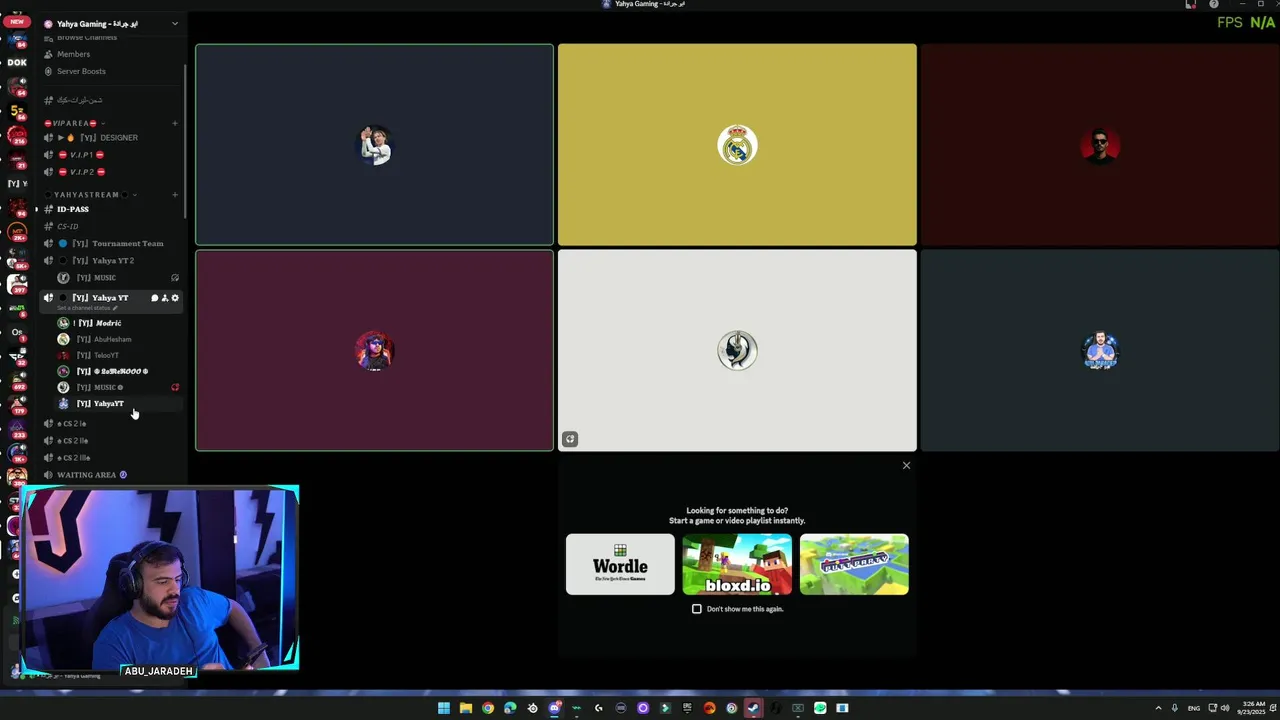
Task: Open Steam from taskbar
Action: click(753, 708)
